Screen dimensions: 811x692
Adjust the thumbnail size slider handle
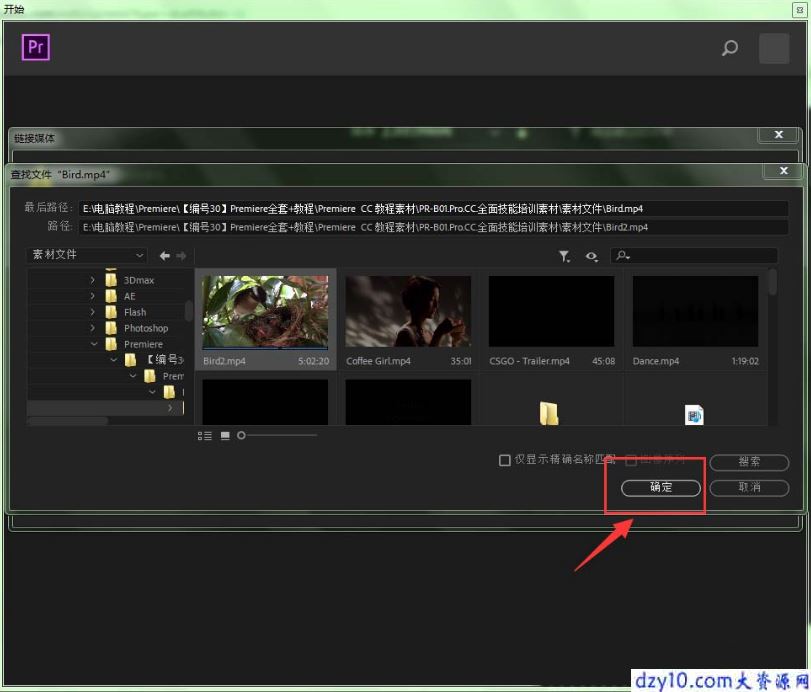(241, 435)
